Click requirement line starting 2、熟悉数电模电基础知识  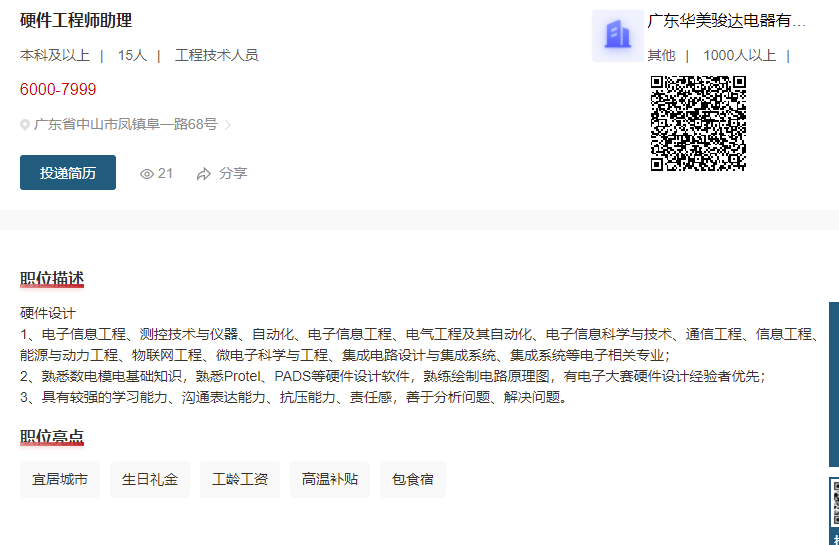393,376
